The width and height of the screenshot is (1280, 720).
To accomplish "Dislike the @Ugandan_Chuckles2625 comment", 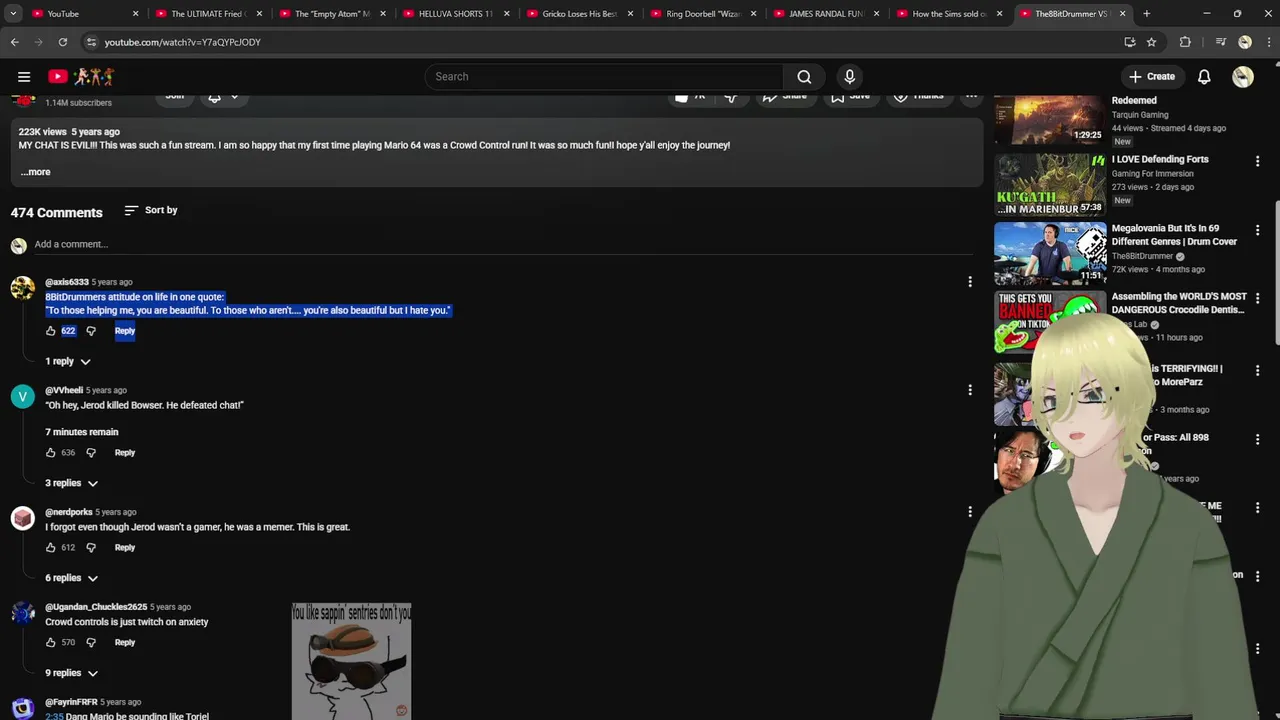I will [x=91, y=643].
